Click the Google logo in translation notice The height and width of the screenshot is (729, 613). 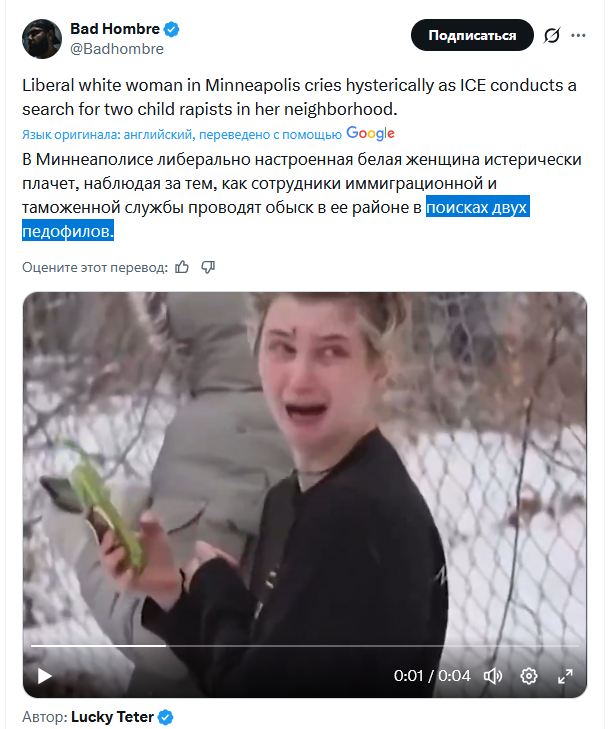[x=370, y=133]
